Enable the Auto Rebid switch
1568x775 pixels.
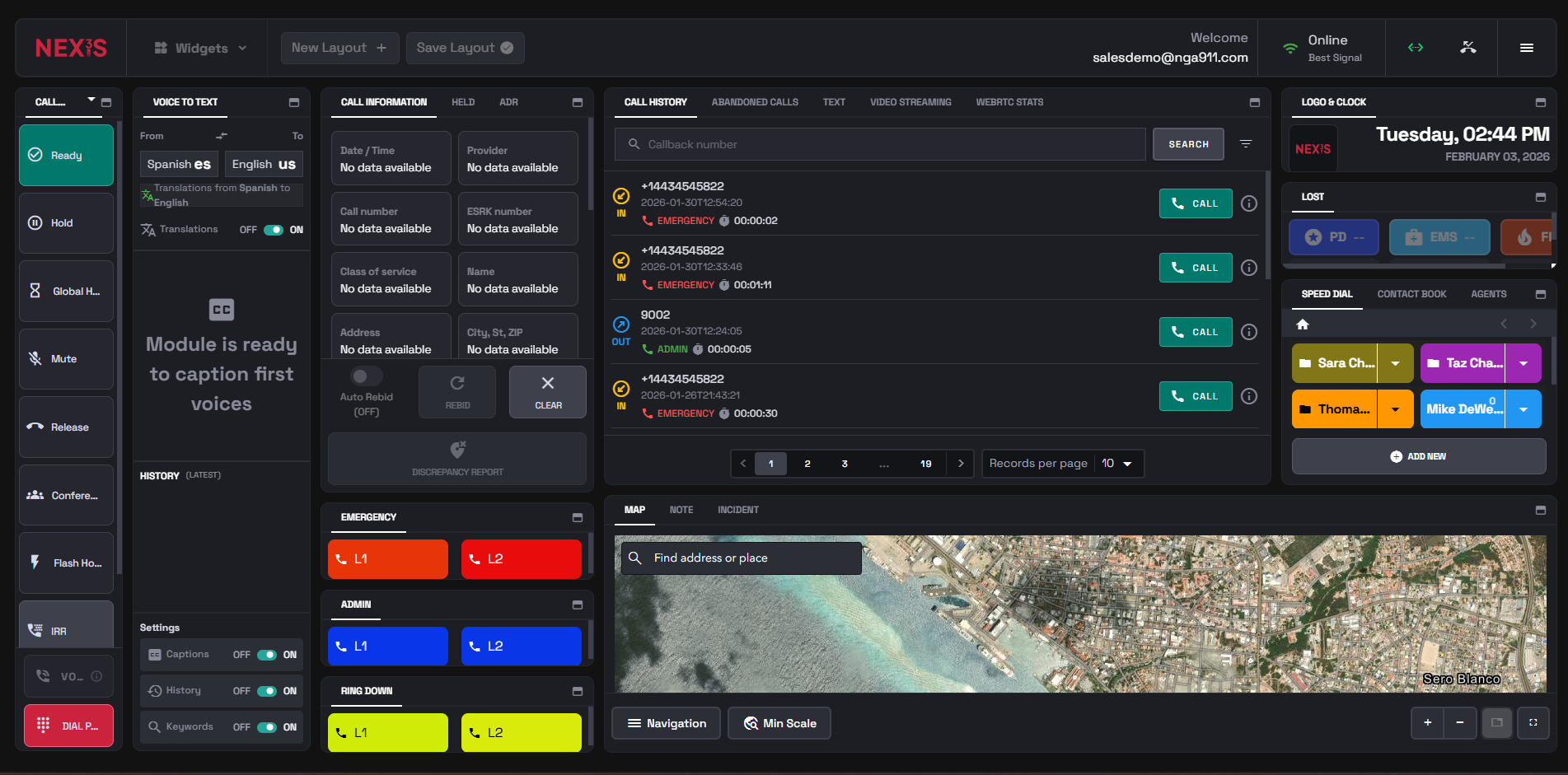(366, 376)
